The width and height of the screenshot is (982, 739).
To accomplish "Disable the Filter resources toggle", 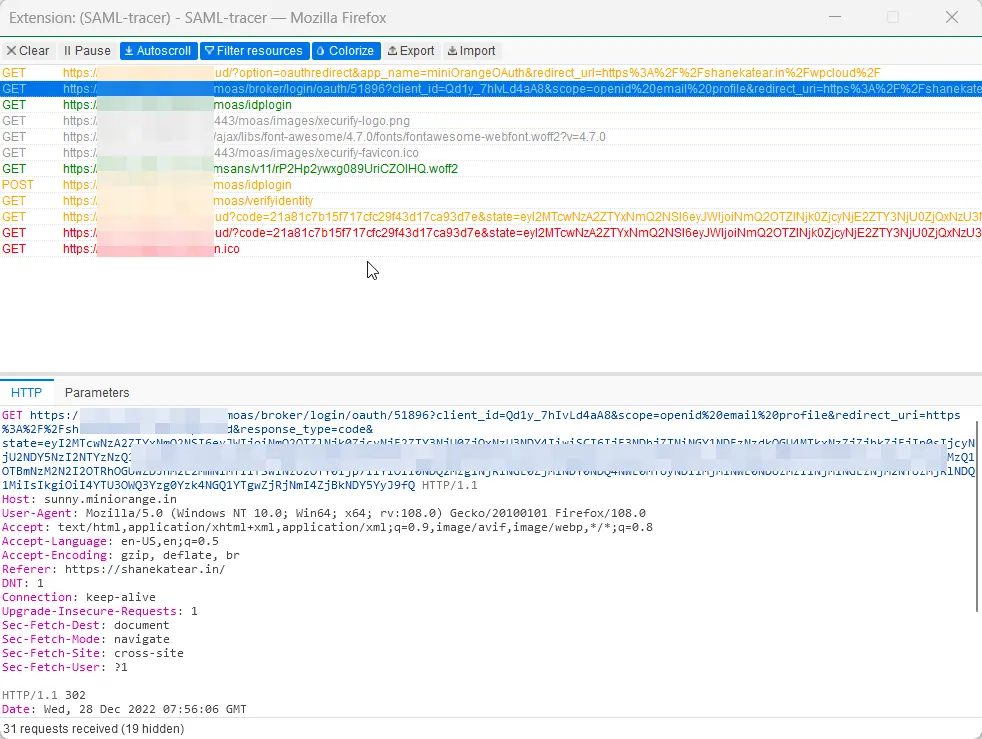I will coord(254,50).
